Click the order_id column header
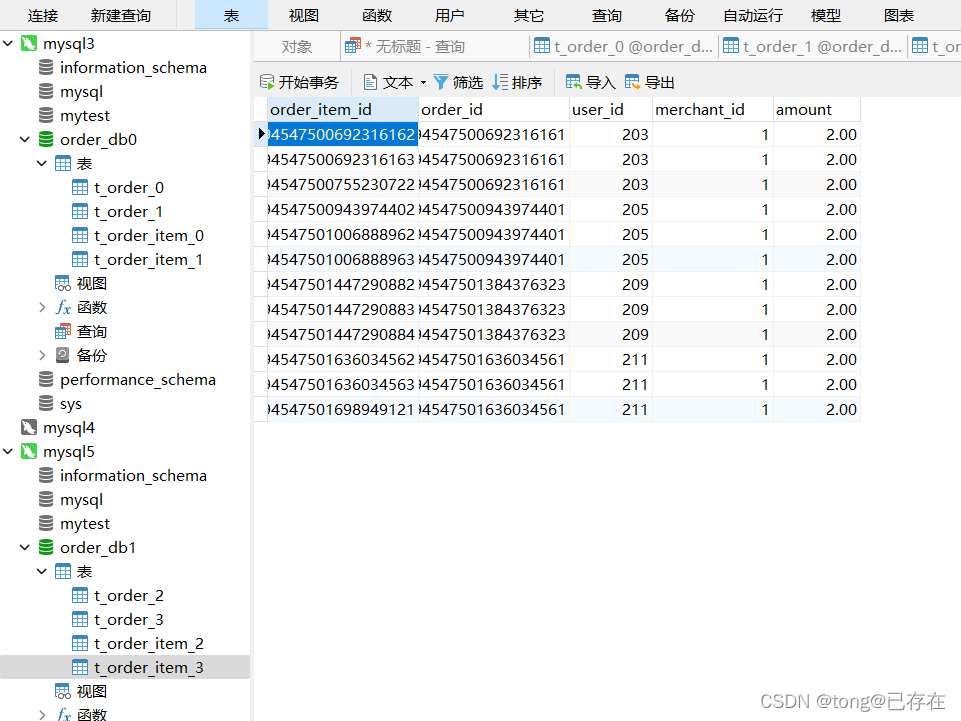 pos(494,110)
